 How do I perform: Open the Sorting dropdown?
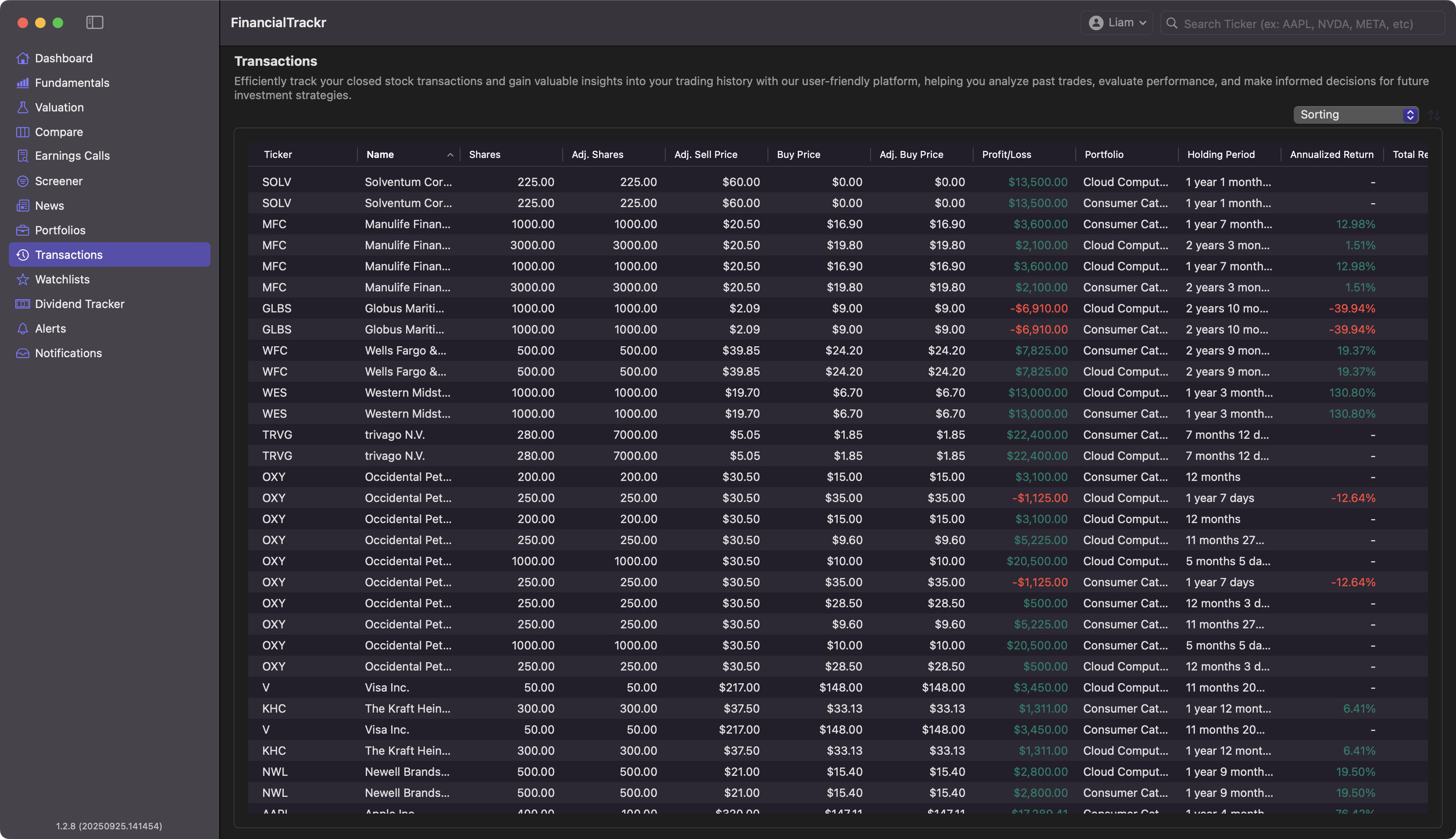point(1355,115)
